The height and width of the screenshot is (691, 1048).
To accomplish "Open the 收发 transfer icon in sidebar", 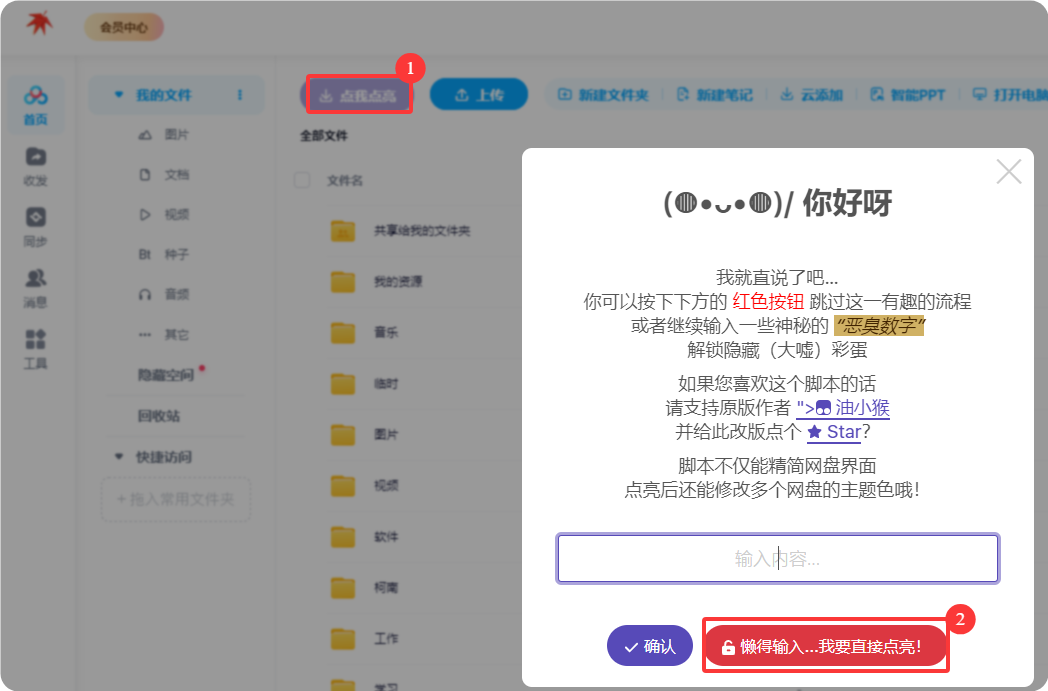I will point(36,157).
